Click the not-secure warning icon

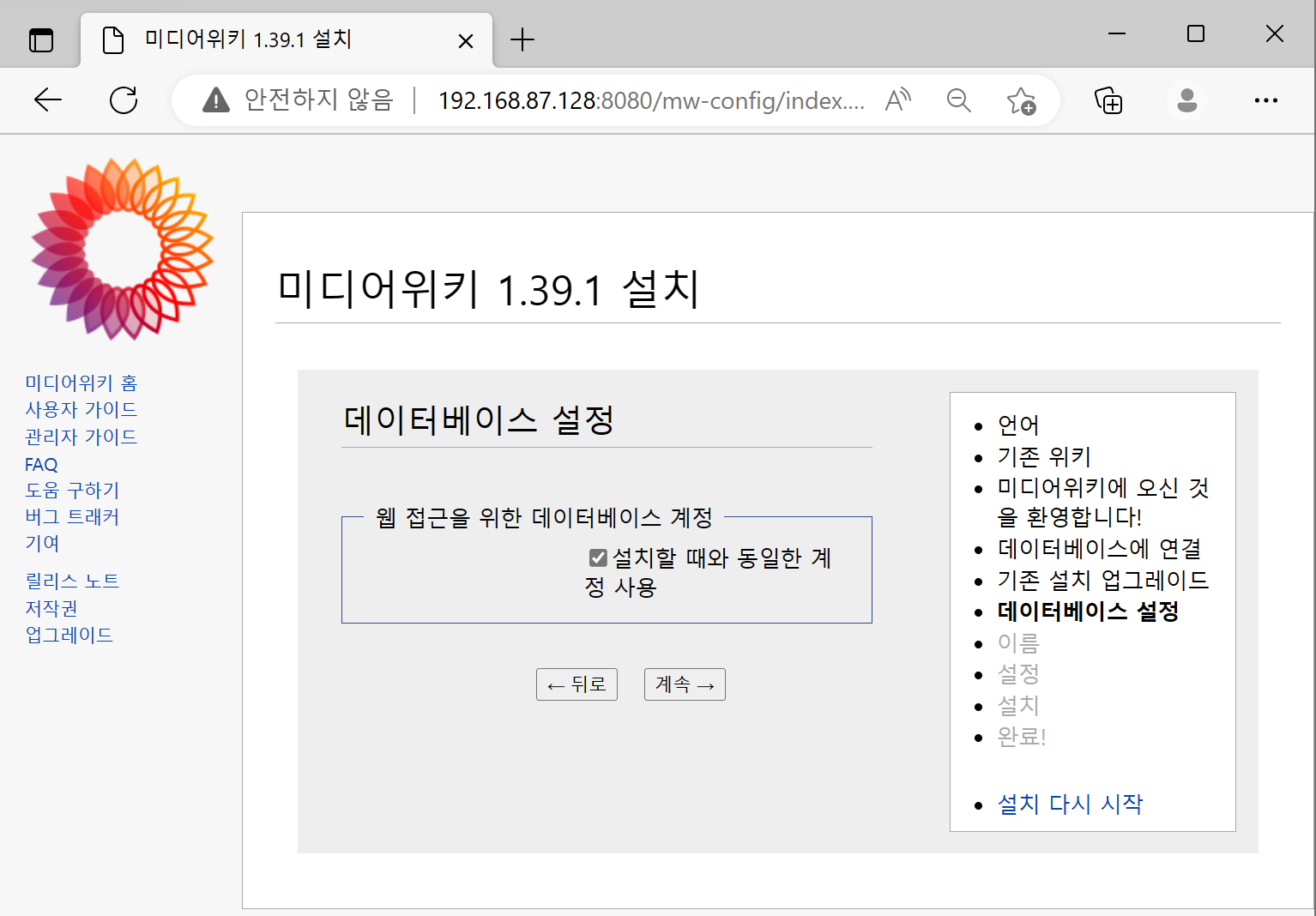click(216, 100)
